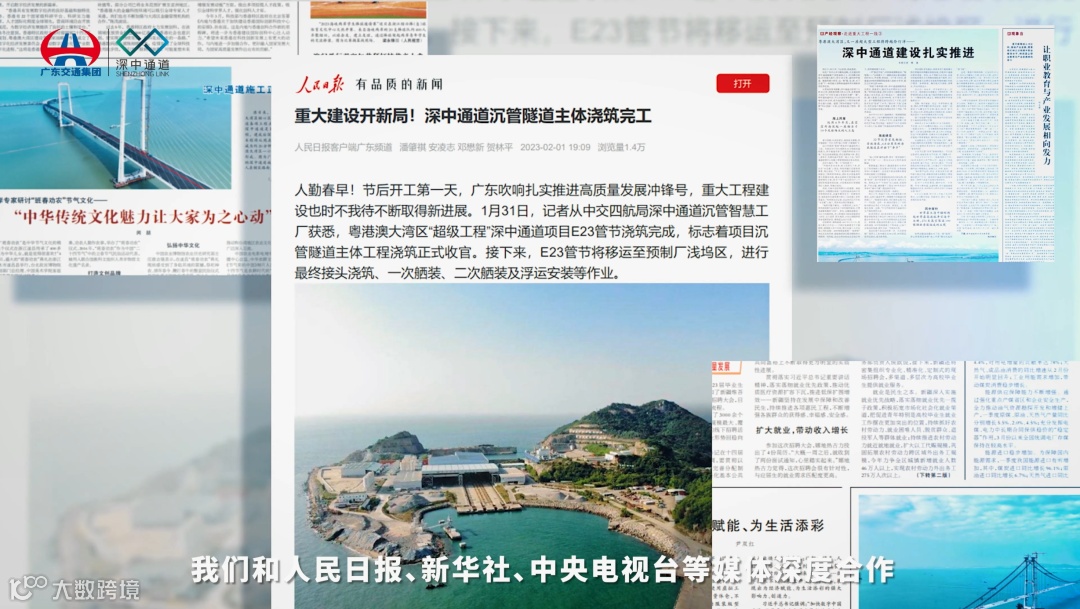Click the 人民日报 logo in article header

[320, 84]
